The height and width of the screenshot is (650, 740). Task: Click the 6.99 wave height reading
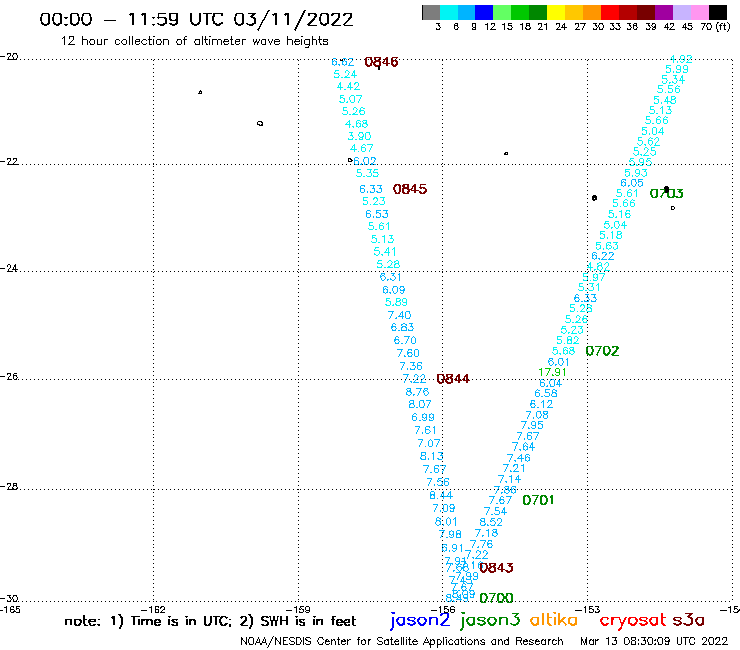pos(423,417)
